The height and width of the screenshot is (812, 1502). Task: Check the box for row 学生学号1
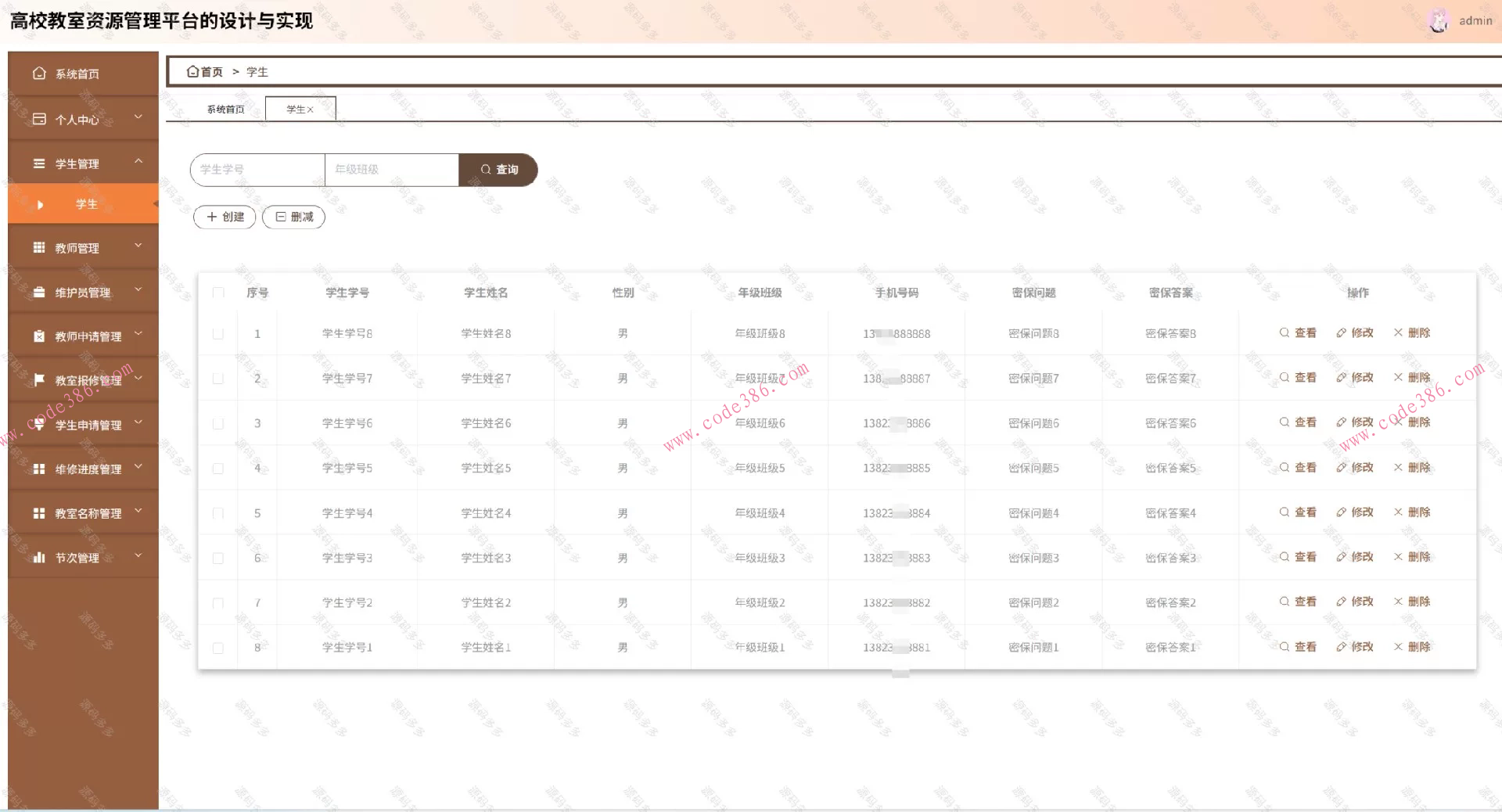point(218,648)
